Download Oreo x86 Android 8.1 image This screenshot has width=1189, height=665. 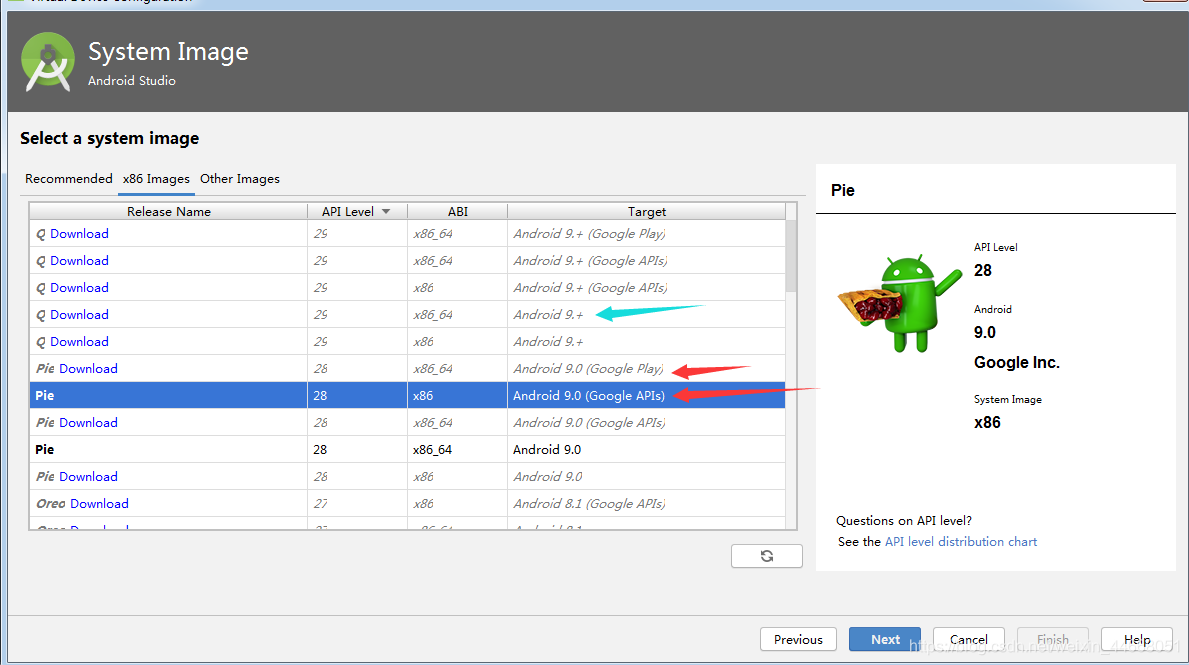pos(99,503)
